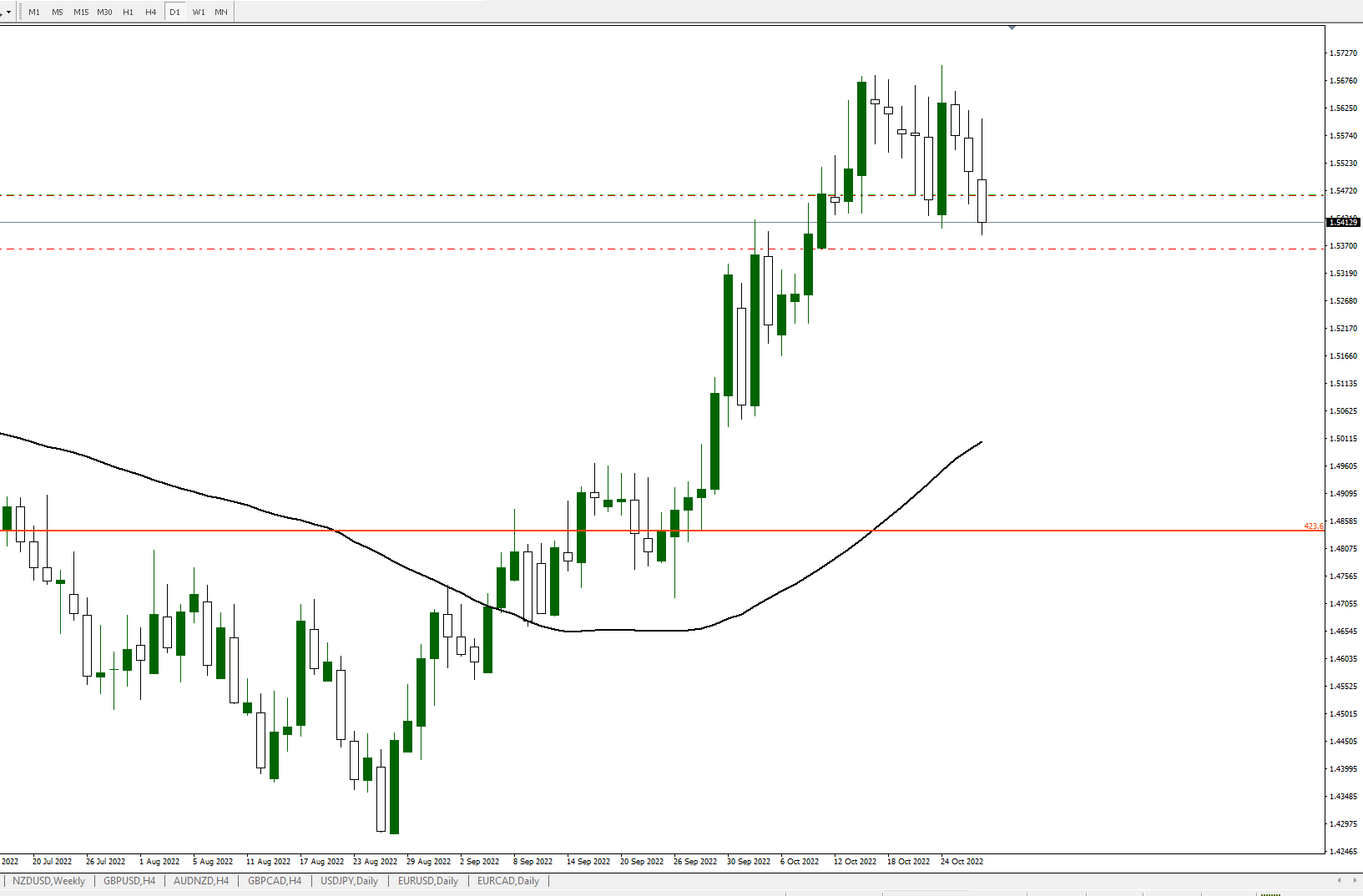Open the AUDNZD,H4 chart tab

[201, 881]
